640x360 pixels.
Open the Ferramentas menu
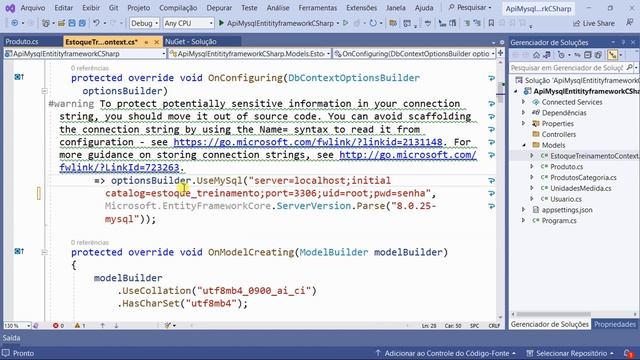pyautogui.click(x=318, y=8)
